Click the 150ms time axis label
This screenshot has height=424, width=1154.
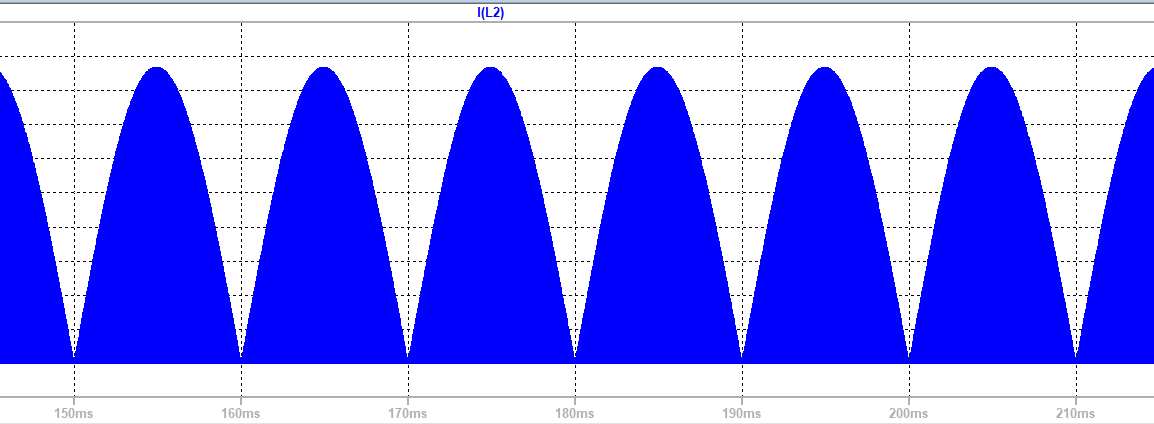[74, 412]
